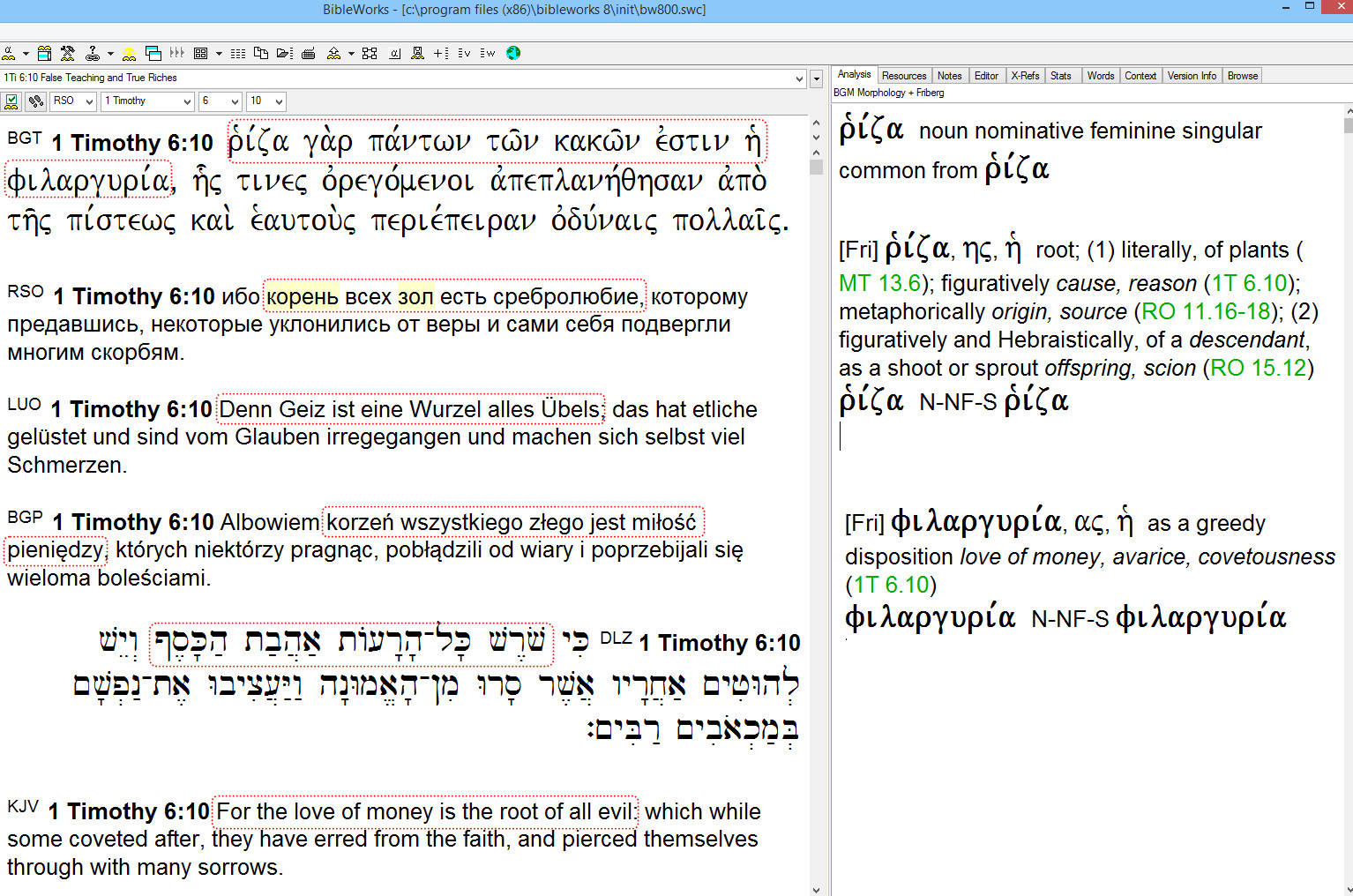Open the Notes tab
1353x896 pixels.
pyautogui.click(x=950, y=76)
